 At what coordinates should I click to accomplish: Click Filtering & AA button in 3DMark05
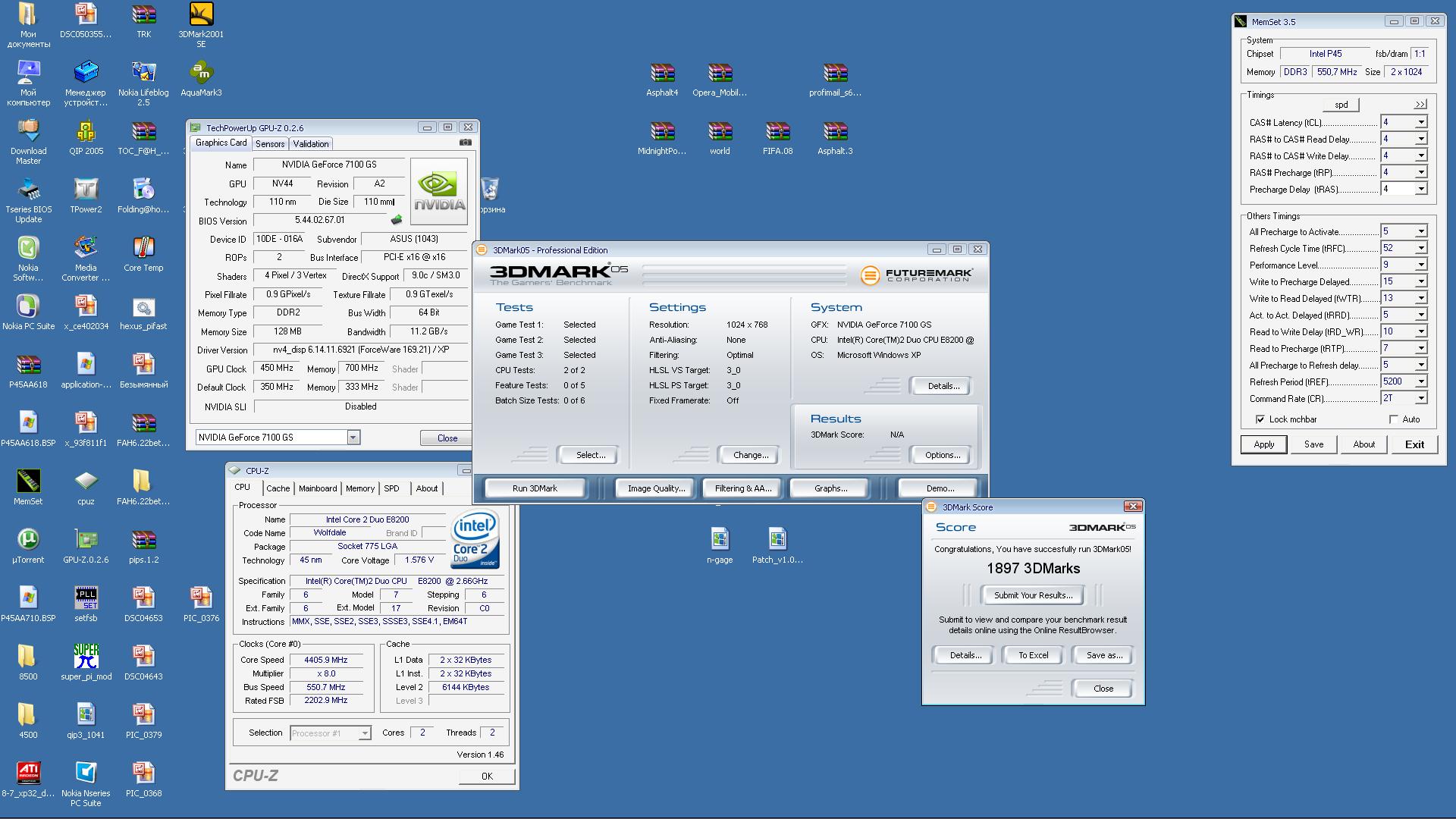point(743,488)
